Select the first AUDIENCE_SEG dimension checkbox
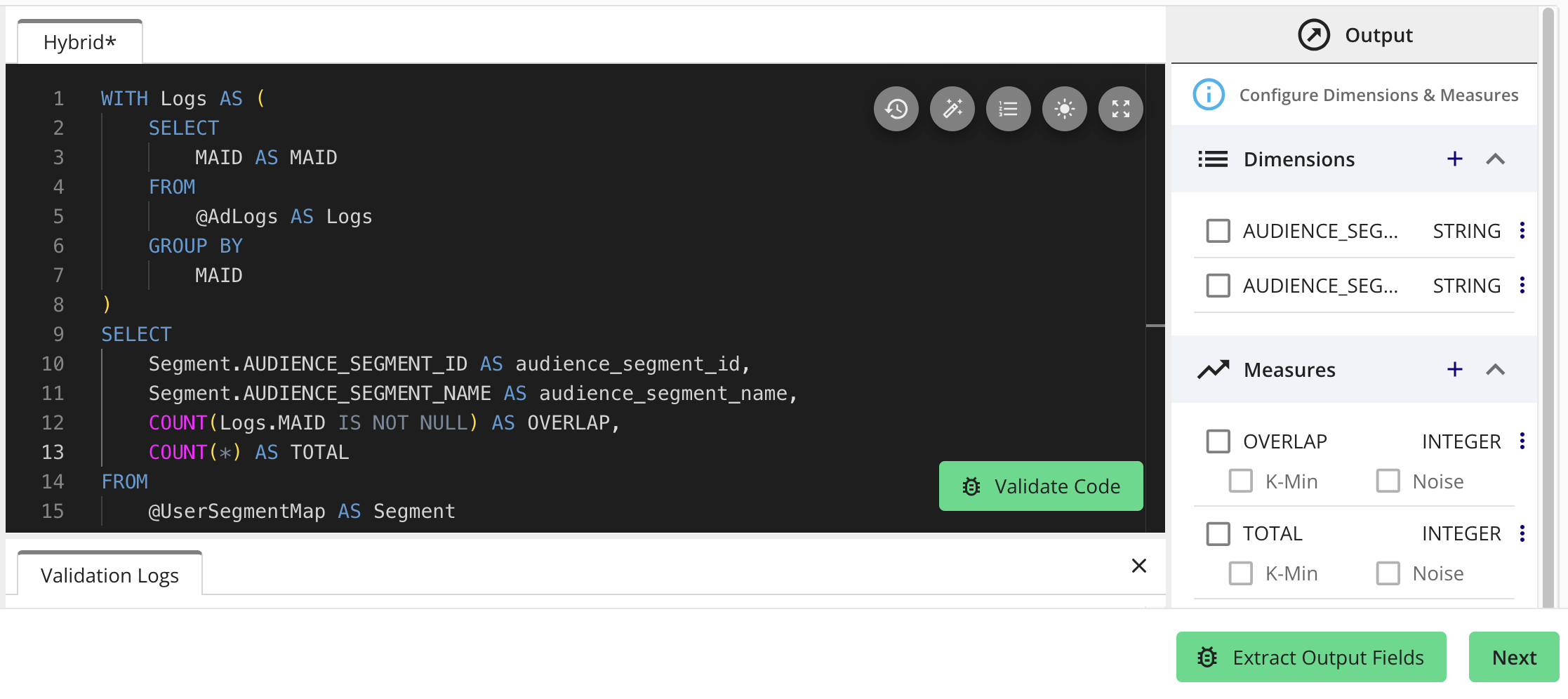This screenshot has width=1568, height=699. 1218,231
